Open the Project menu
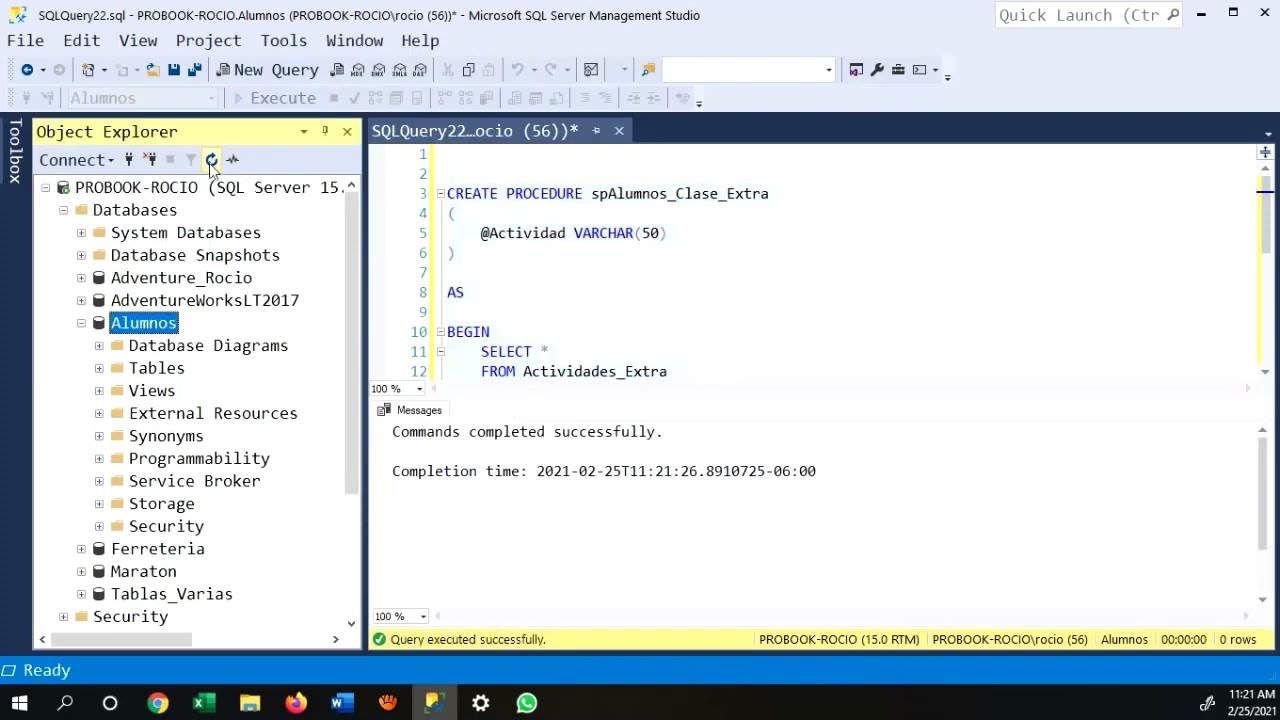 (x=208, y=41)
